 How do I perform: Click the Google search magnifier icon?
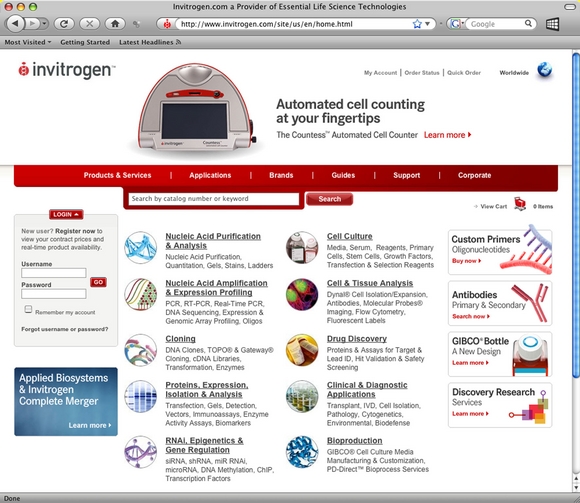528,24
